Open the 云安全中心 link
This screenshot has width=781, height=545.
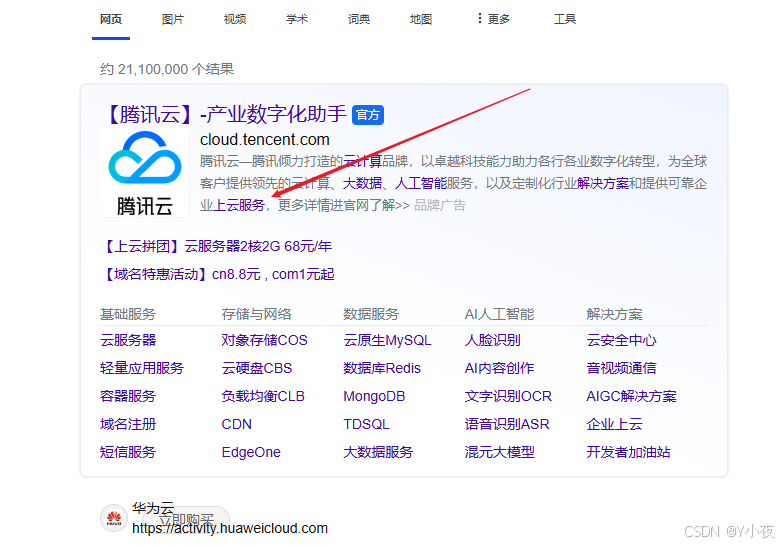coord(621,340)
